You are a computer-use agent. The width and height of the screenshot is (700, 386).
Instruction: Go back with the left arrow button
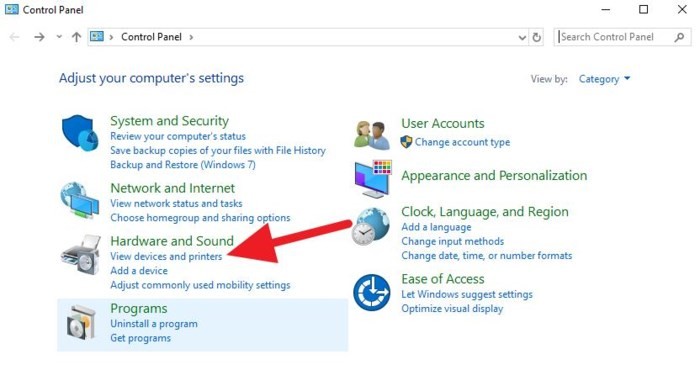pyautogui.click(x=14, y=37)
